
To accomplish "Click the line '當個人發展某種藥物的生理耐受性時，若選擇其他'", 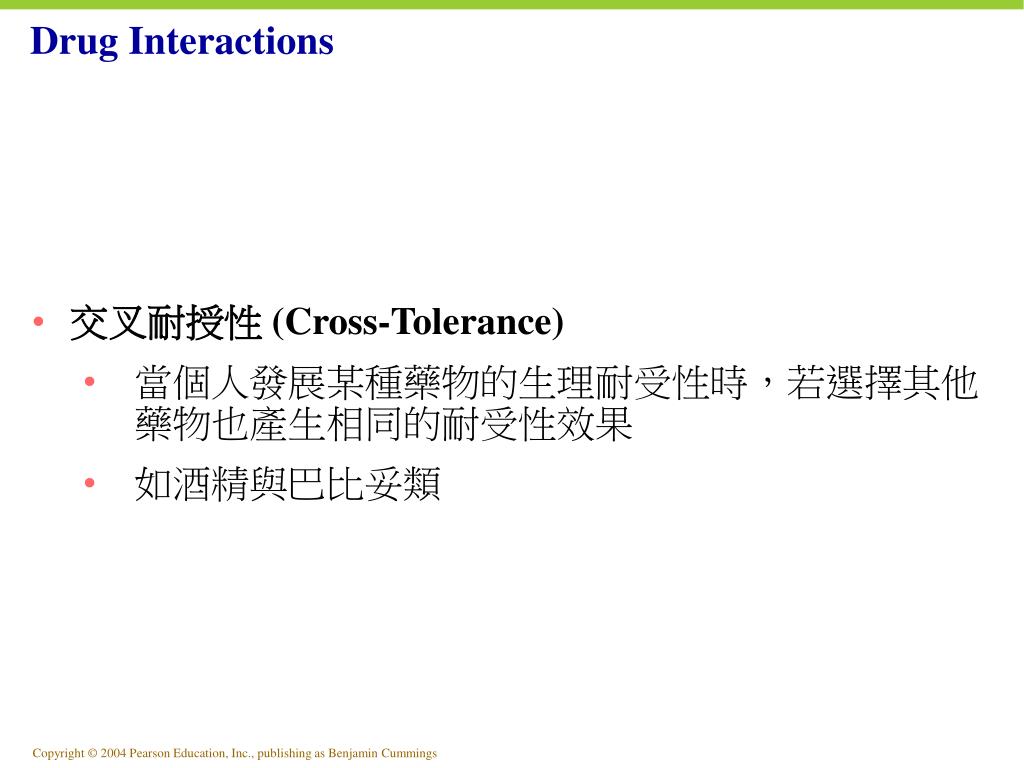I will coord(556,383).
